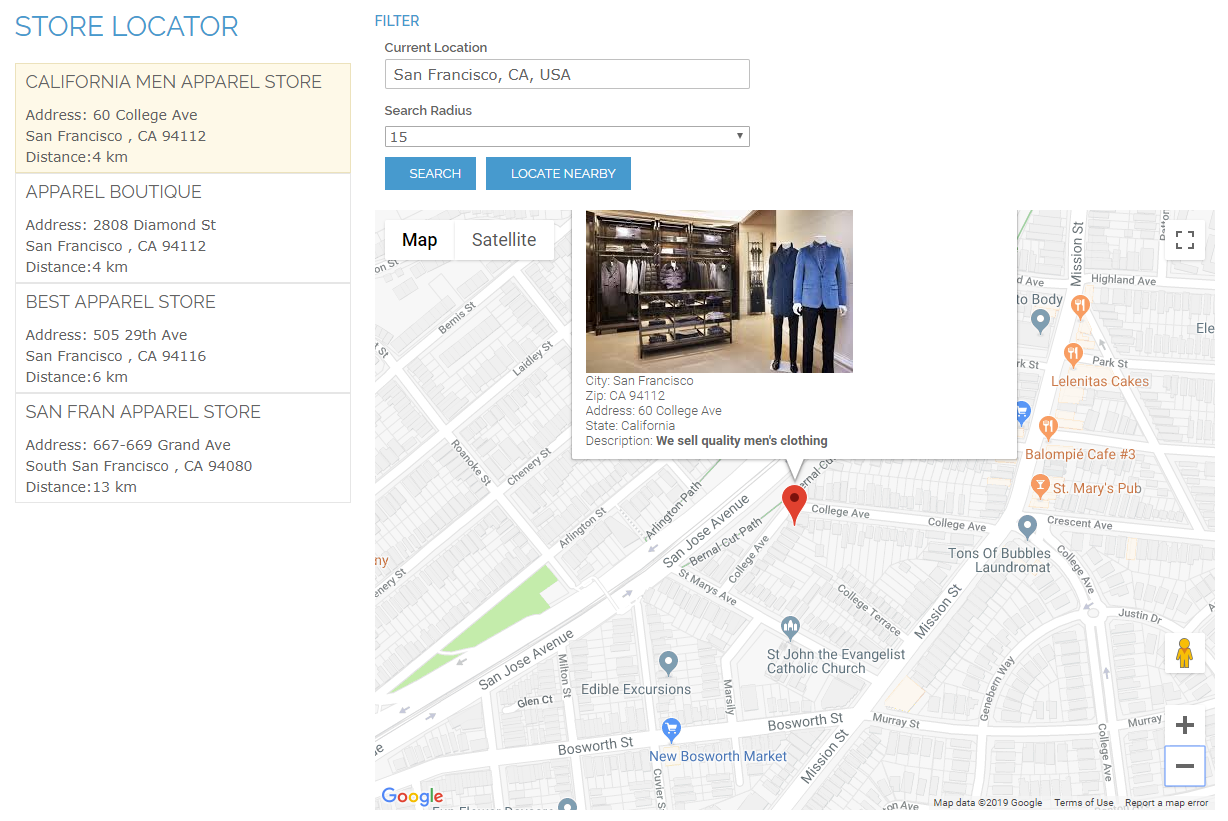This screenshot has height=821, width=1228.
Task: Click the Balompié Cafe #3 restaurant marker
Action: pos(1048,427)
